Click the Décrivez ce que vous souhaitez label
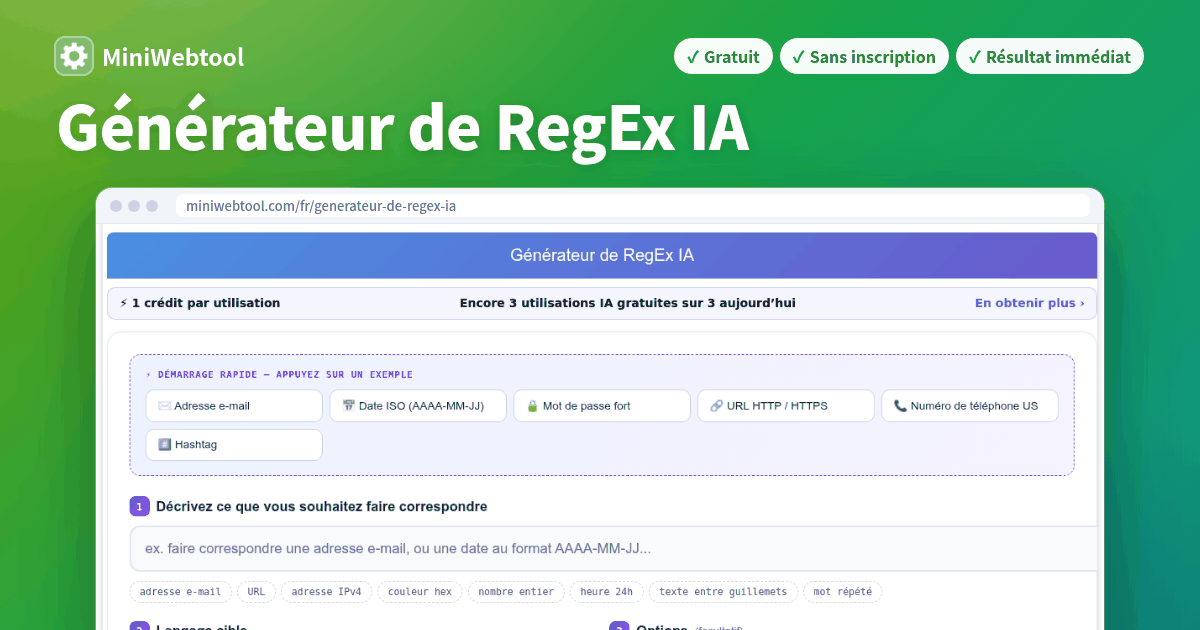Image resolution: width=1200 pixels, height=630 pixels. point(321,507)
